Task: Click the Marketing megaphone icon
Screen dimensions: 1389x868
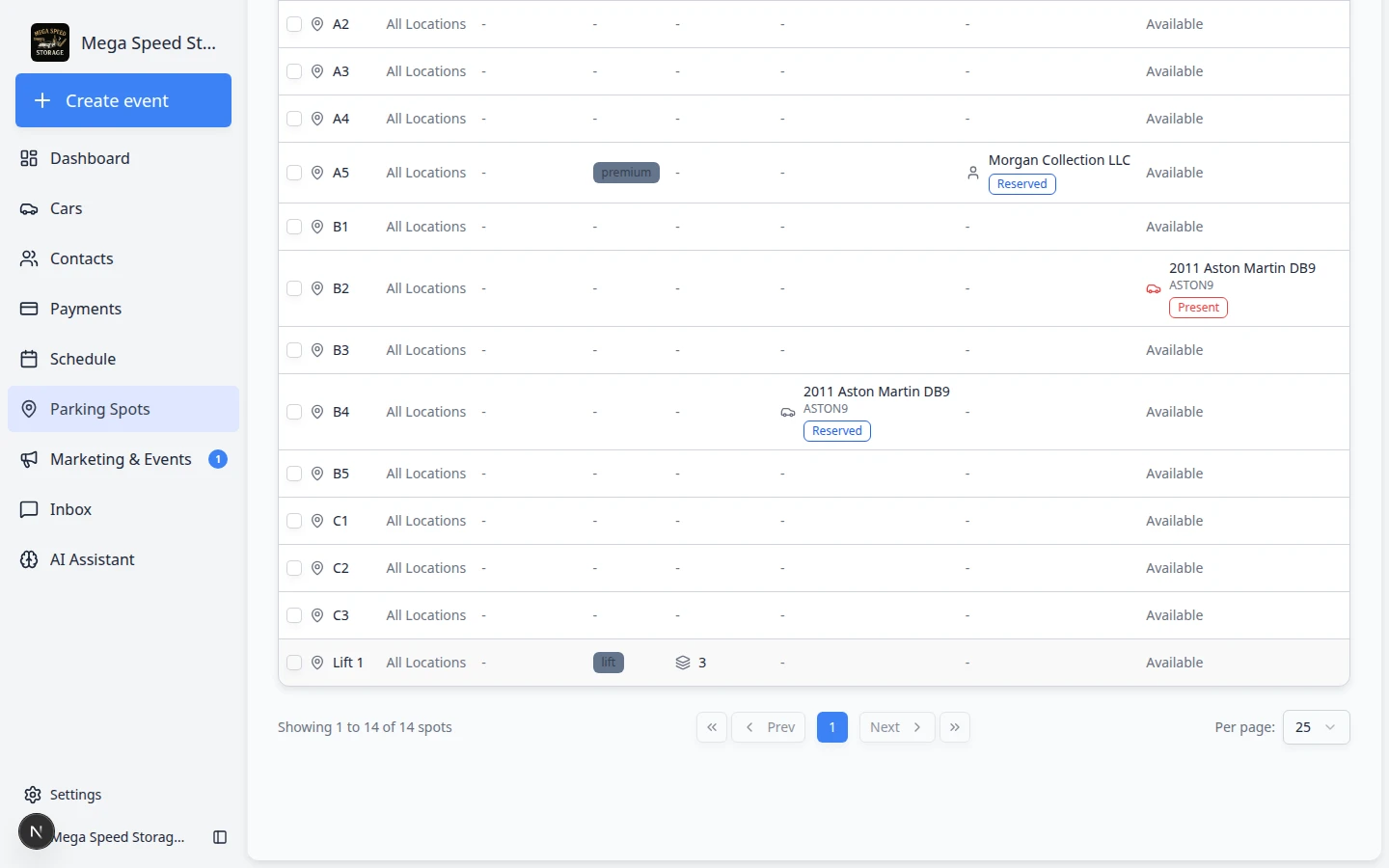Action: click(x=29, y=459)
